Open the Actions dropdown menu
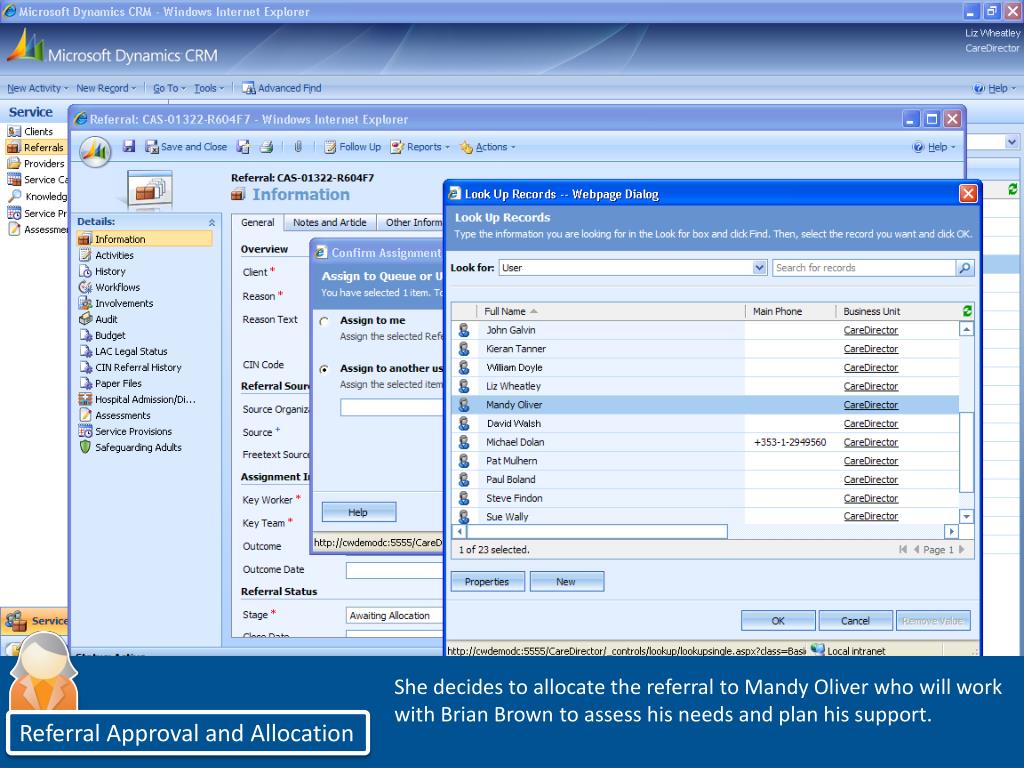1024x768 pixels. click(x=487, y=147)
